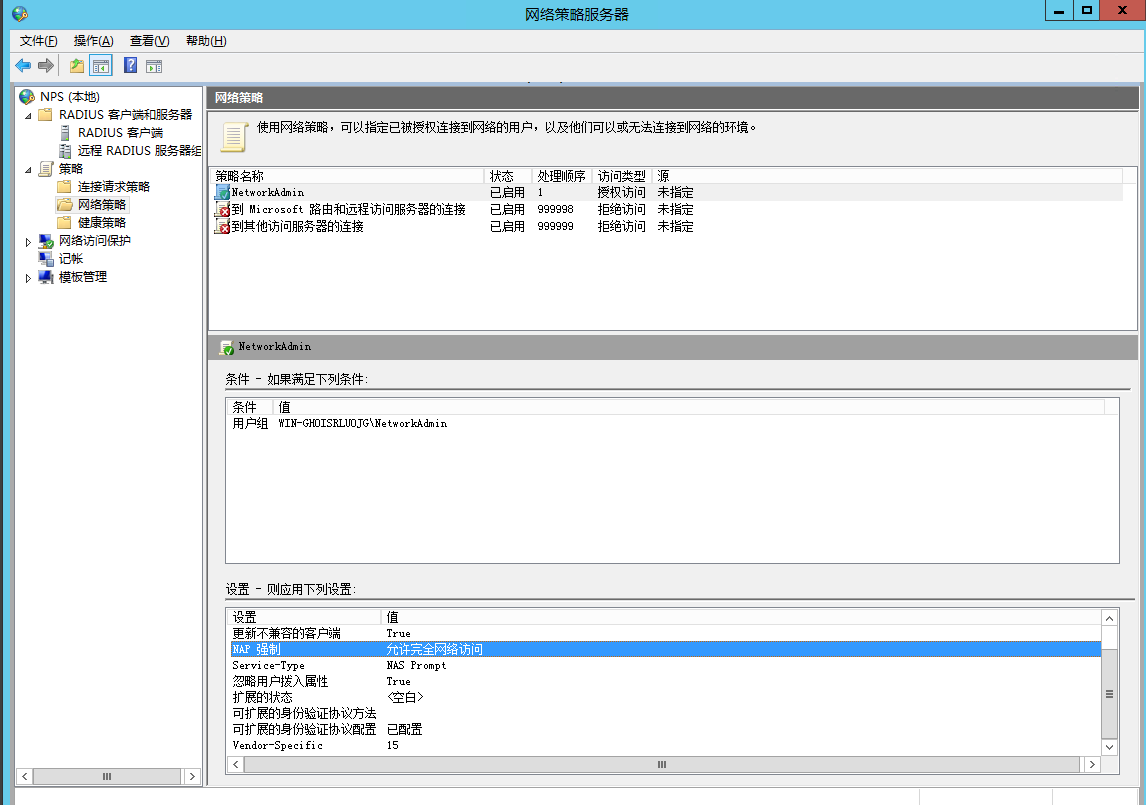Sort by the 处理顺序 column header
1146x805 pixels.
click(x=560, y=176)
